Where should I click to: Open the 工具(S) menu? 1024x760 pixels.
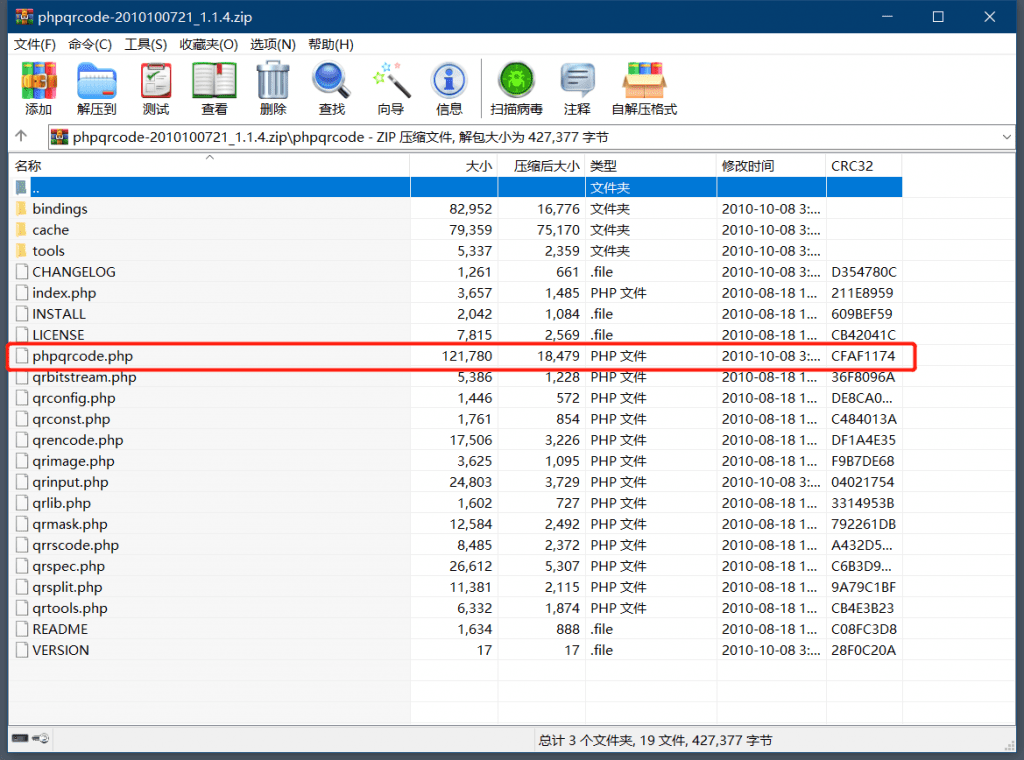click(x=145, y=44)
